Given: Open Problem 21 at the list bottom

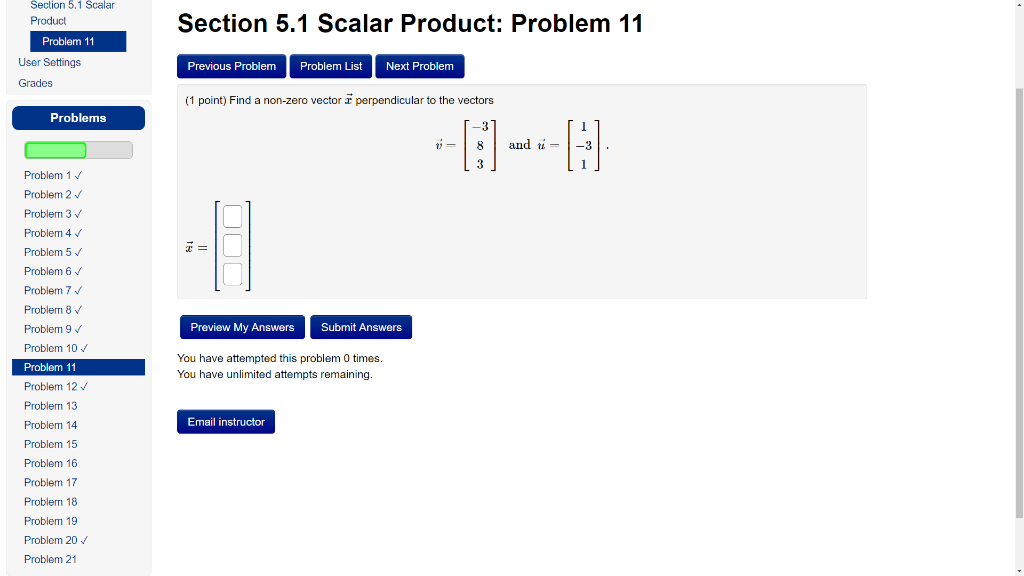Looking at the screenshot, I should tap(50, 559).
